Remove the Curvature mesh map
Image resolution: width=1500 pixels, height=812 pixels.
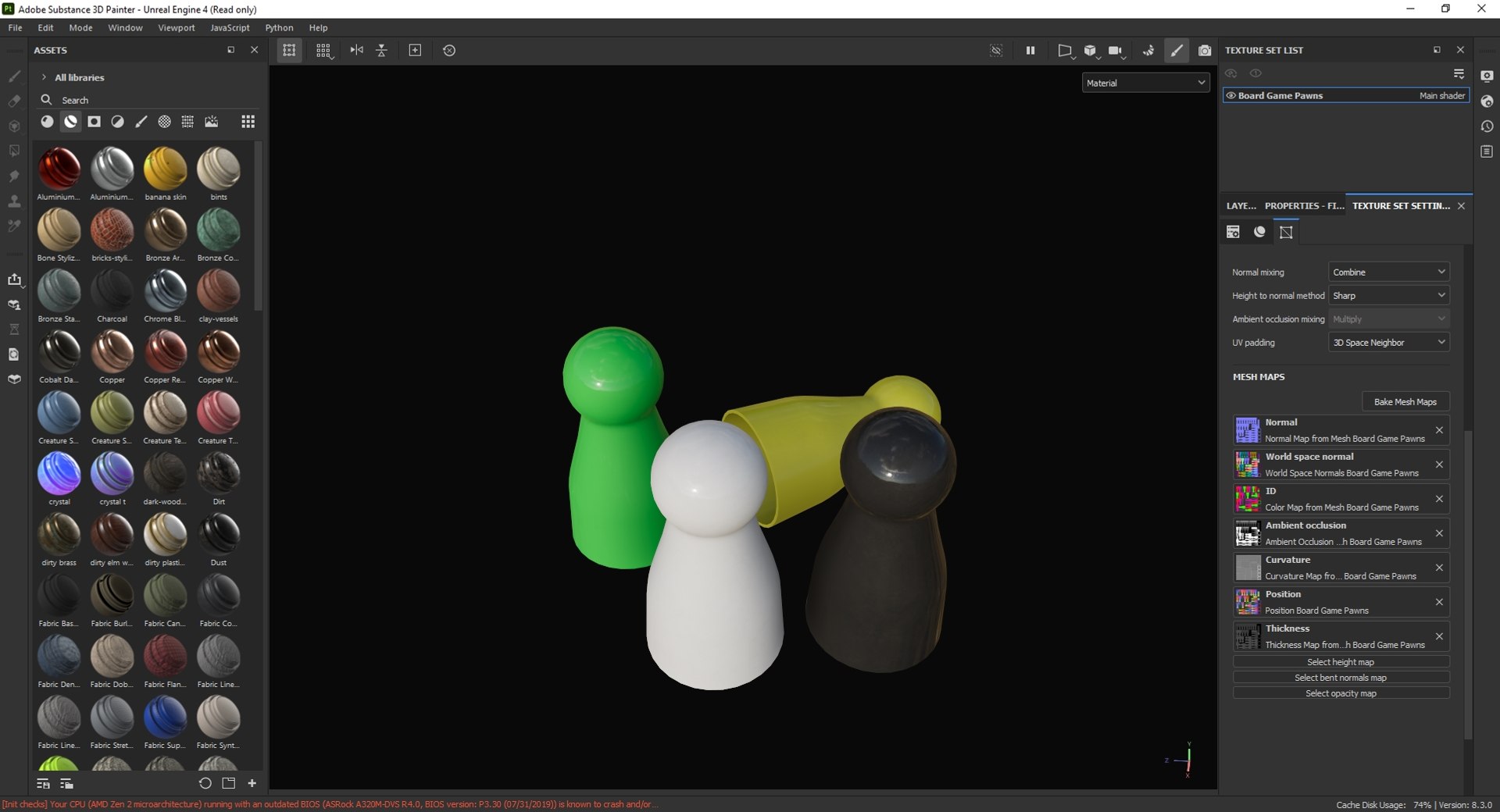point(1439,568)
